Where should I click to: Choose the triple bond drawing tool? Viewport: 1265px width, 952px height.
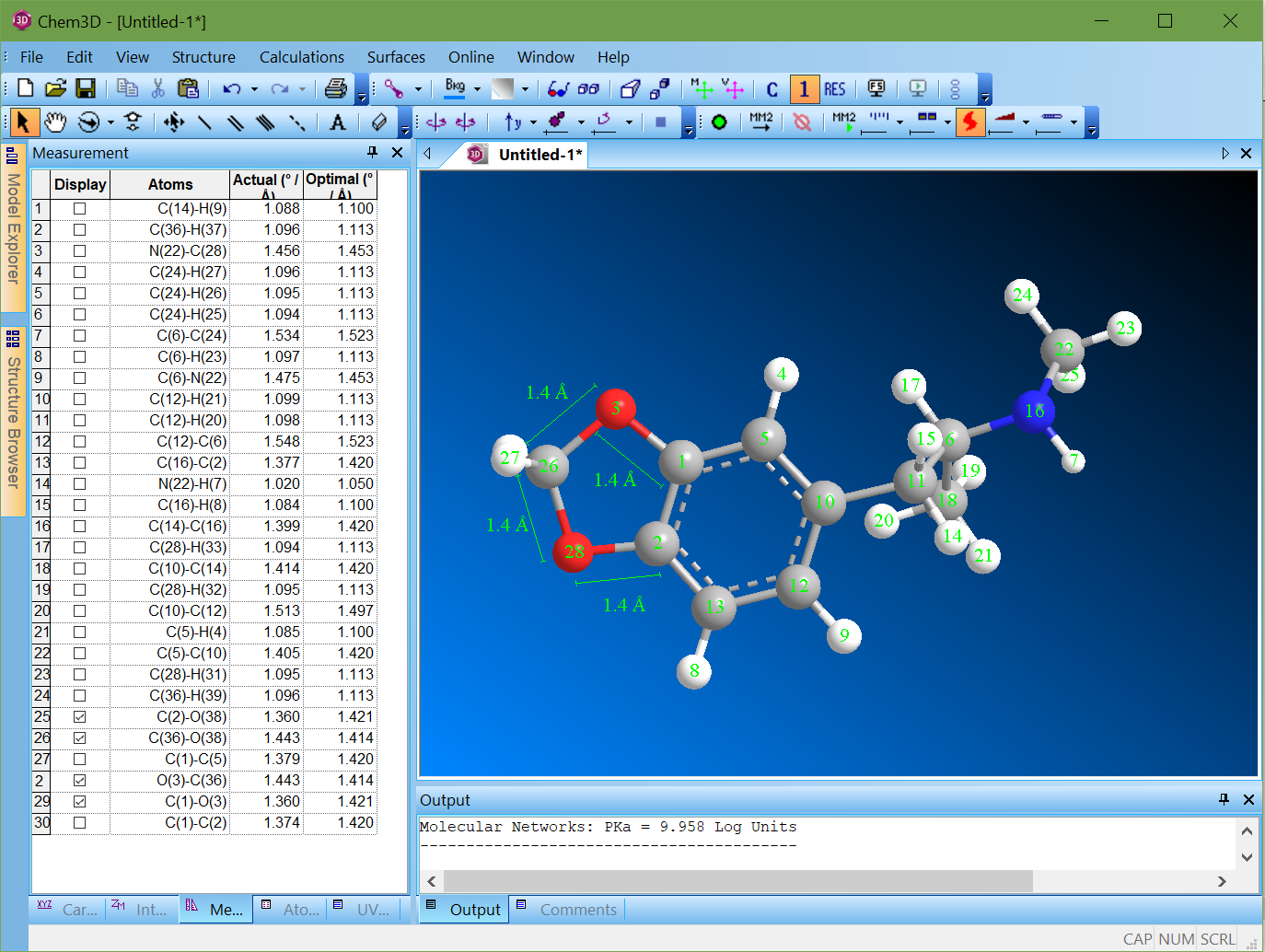(265, 122)
